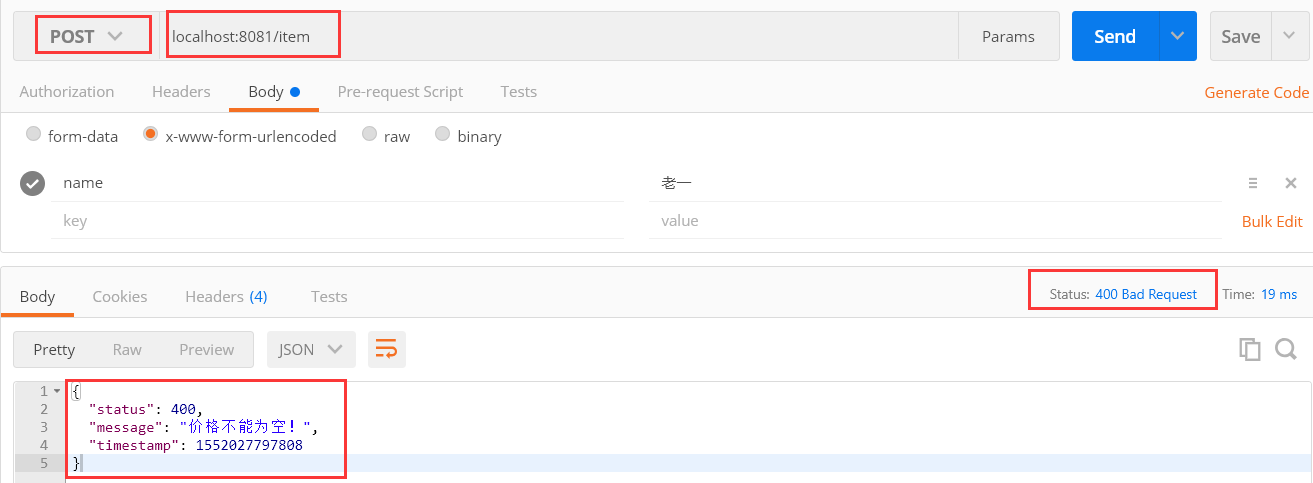Viewport: 1313px width, 483px height.
Task: Open the POST method dropdown
Action: (x=87, y=36)
